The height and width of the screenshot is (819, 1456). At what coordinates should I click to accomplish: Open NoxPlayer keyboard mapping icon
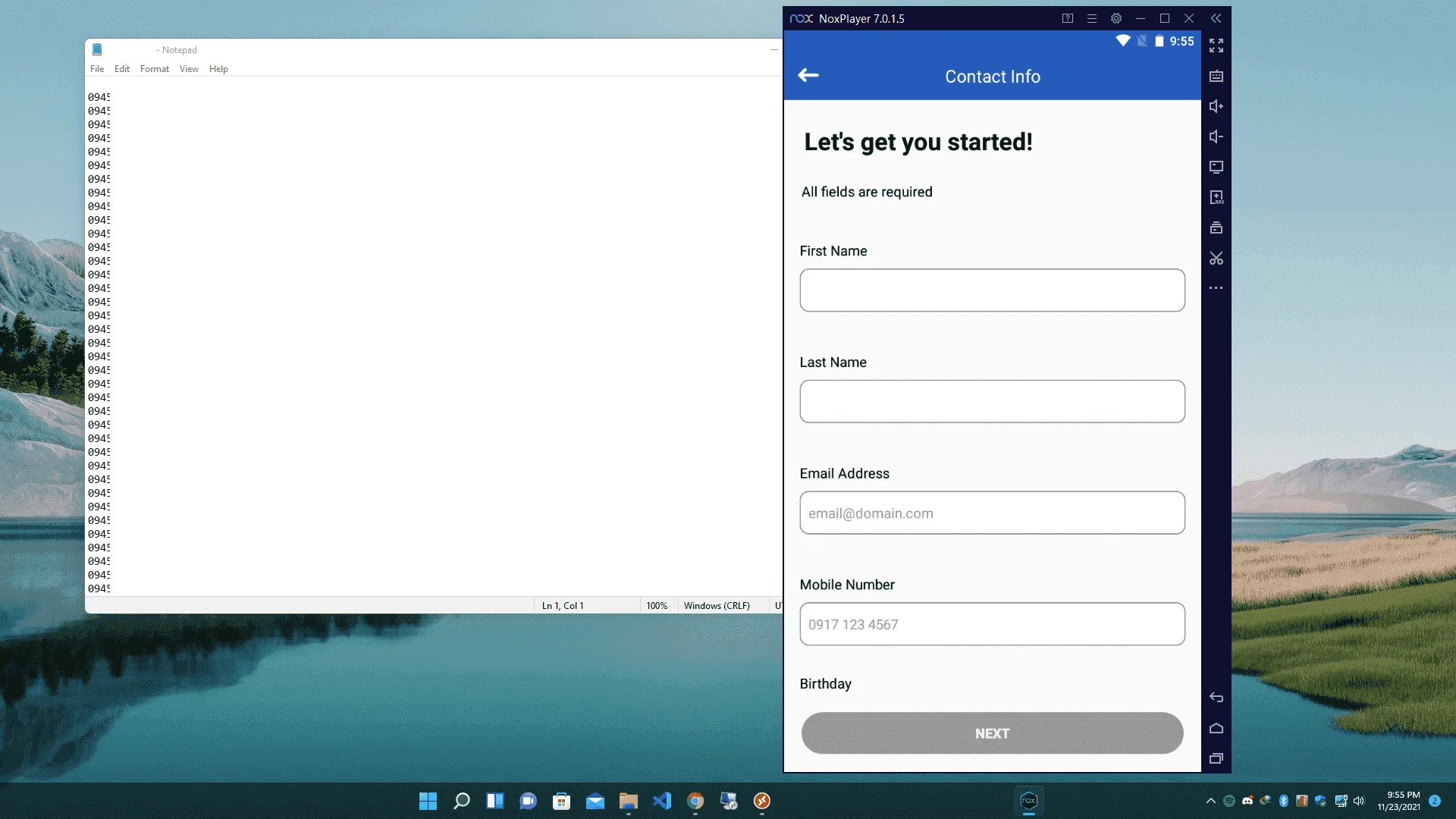click(x=1216, y=76)
